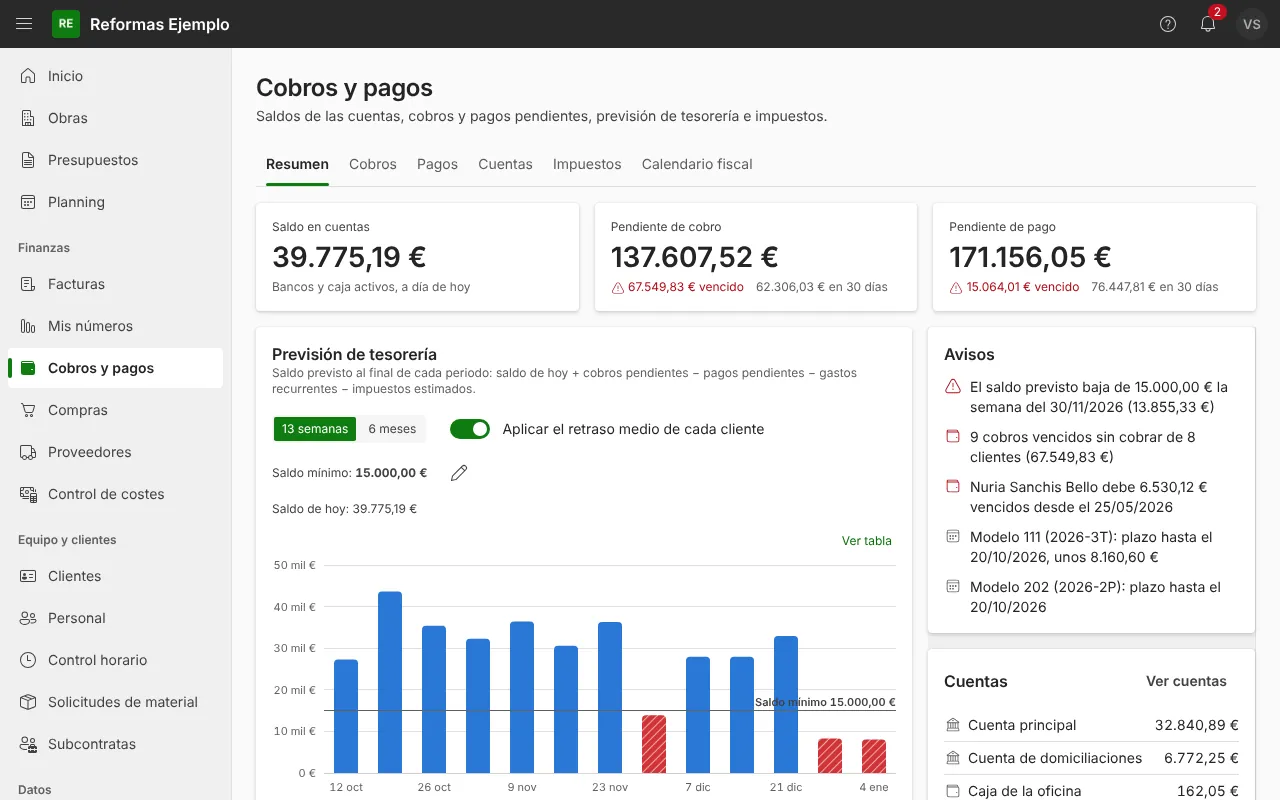Open Solicitudes de material in the sidebar
Viewport: 1280px width, 800px height.
coord(115,702)
